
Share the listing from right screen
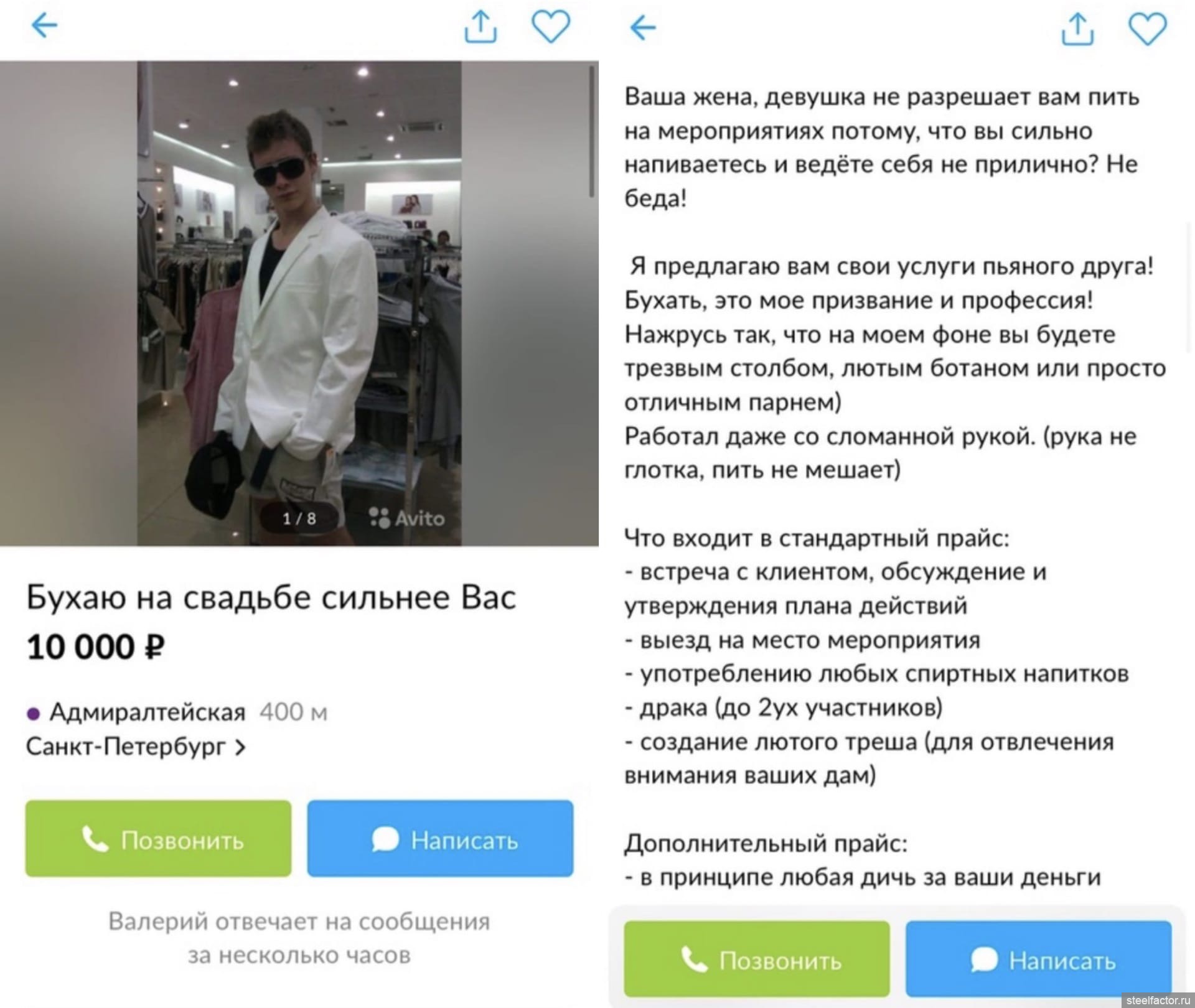point(1077,29)
